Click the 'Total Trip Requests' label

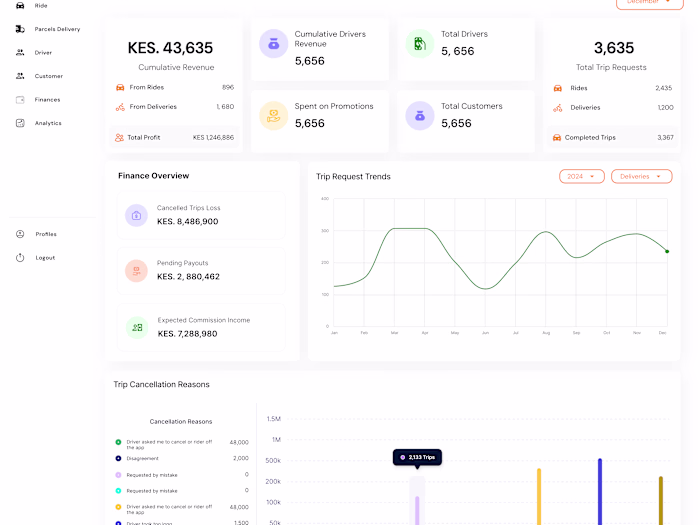click(611, 67)
